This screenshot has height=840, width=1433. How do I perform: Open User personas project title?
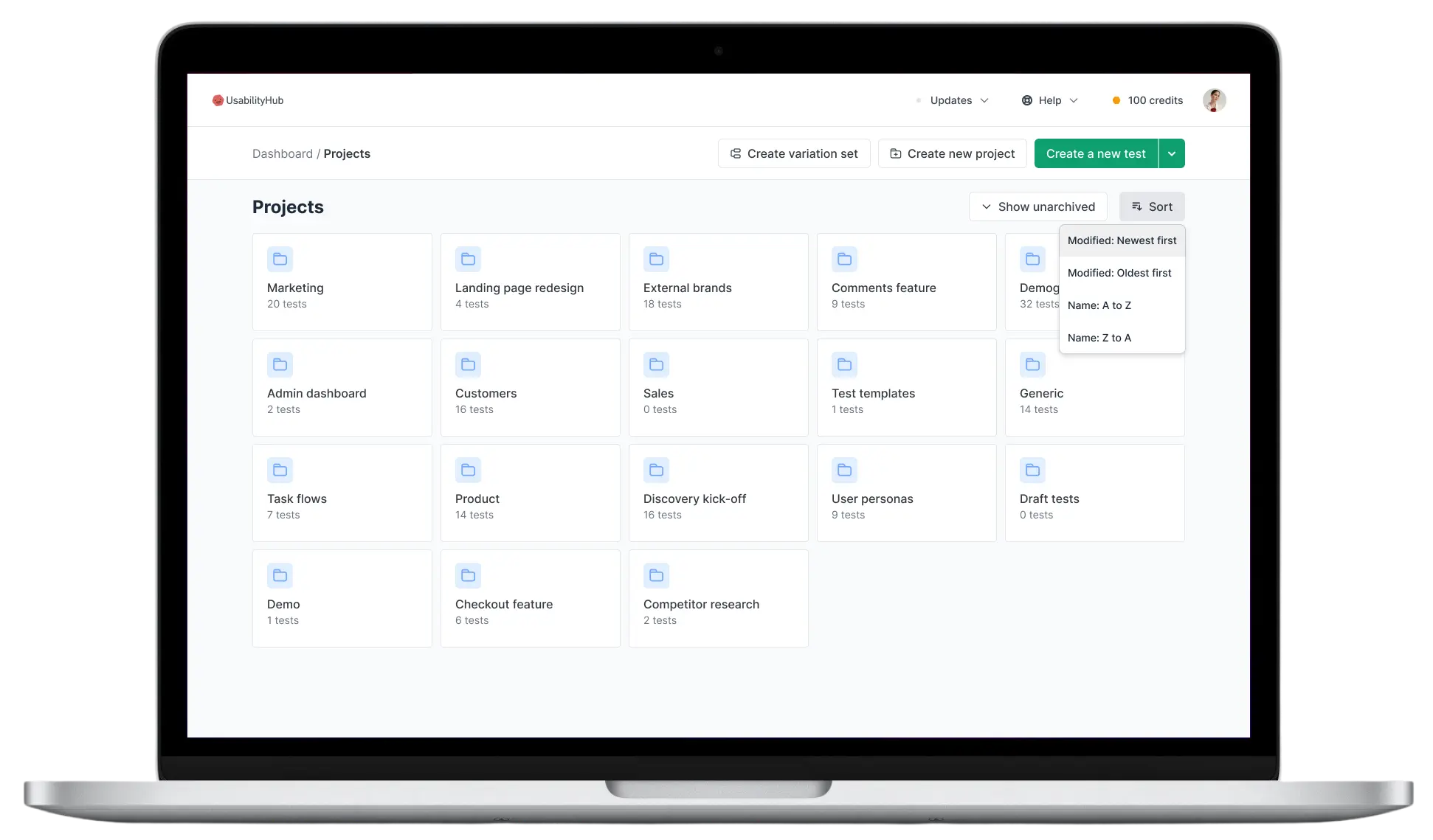click(x=872, y=499)
